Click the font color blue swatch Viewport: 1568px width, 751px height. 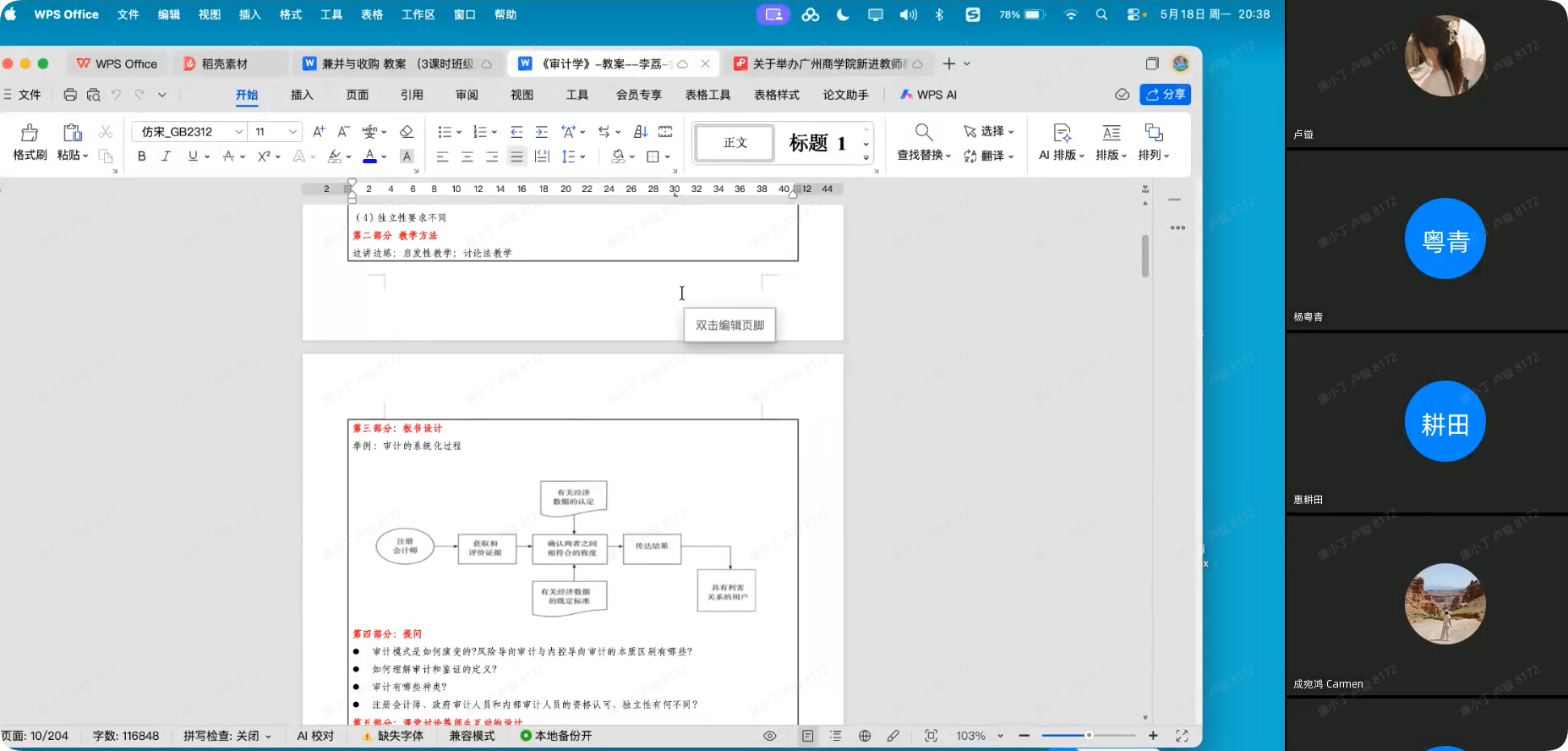coord(369,156)
